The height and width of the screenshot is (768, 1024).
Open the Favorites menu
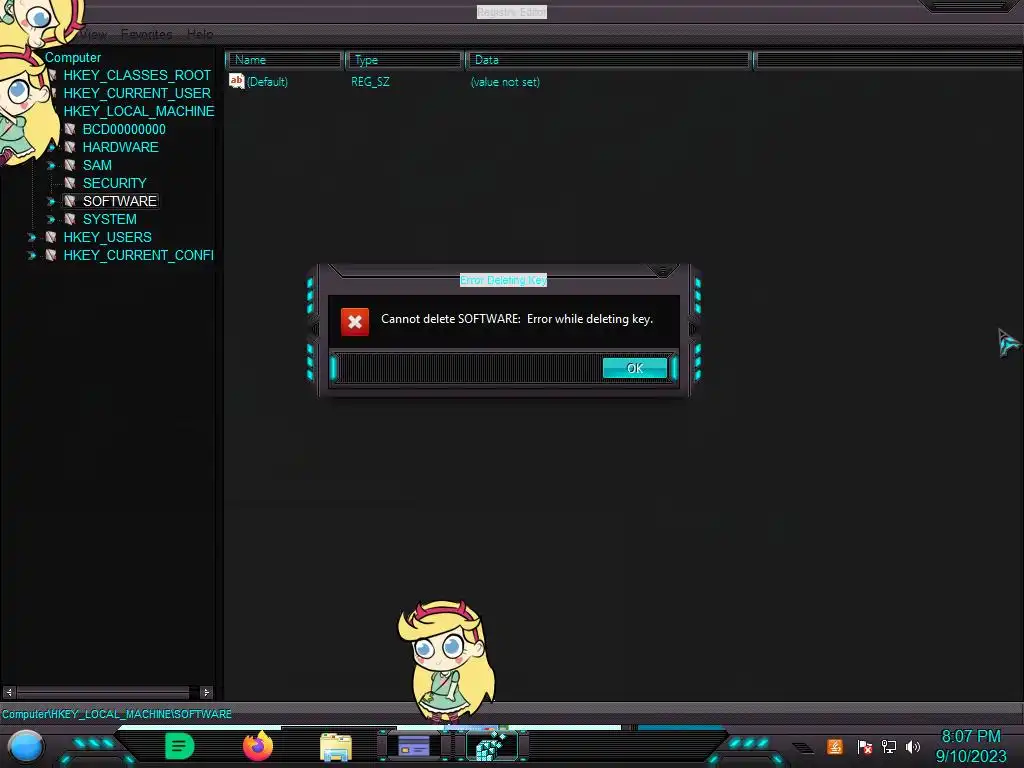(x=146, y=34)
